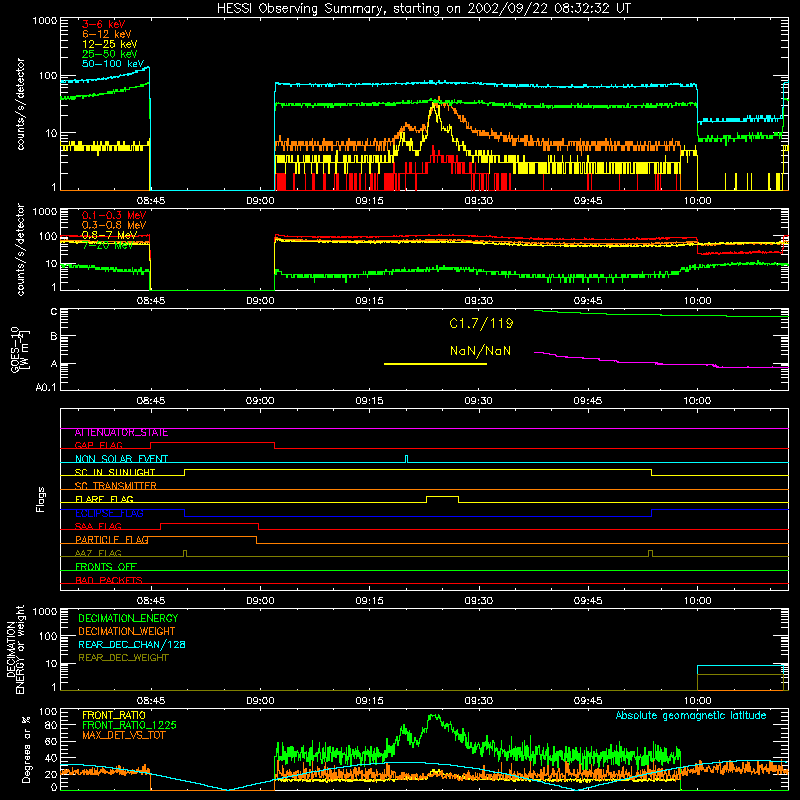Select the "6-12 keV" legend entry
This screenshot has width=800, height=800.
pos(107,34)
